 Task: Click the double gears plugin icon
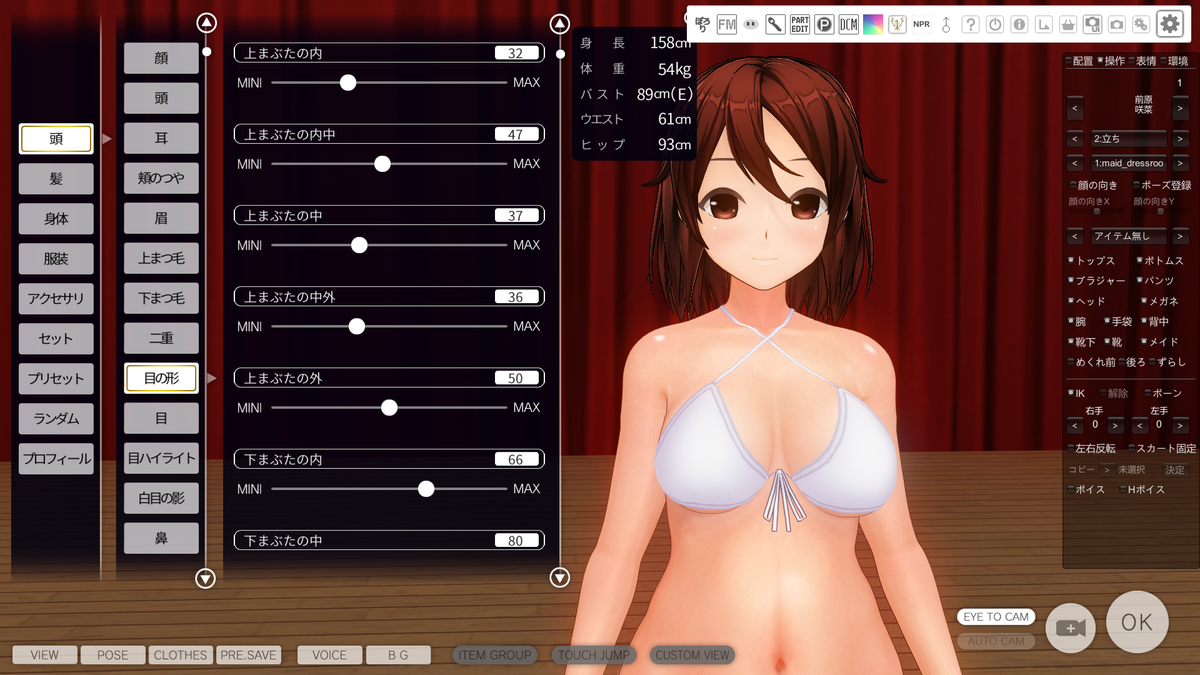coord(1141,24)
